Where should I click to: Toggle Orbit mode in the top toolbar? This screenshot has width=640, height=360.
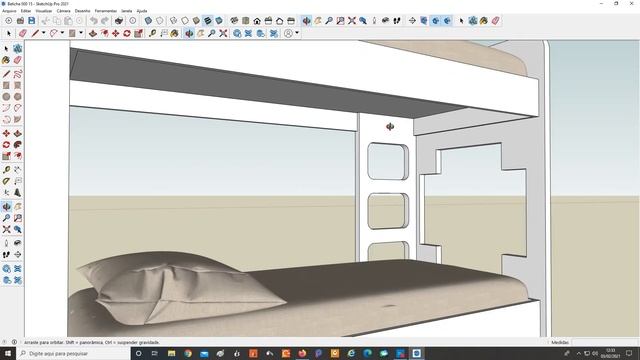306,20
